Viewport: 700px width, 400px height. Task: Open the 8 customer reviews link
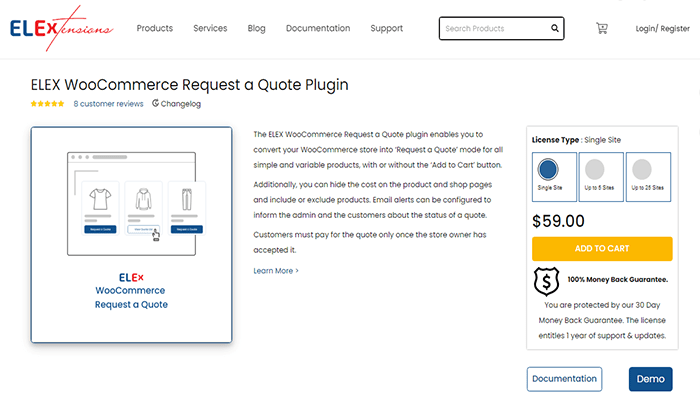(108, 103)
